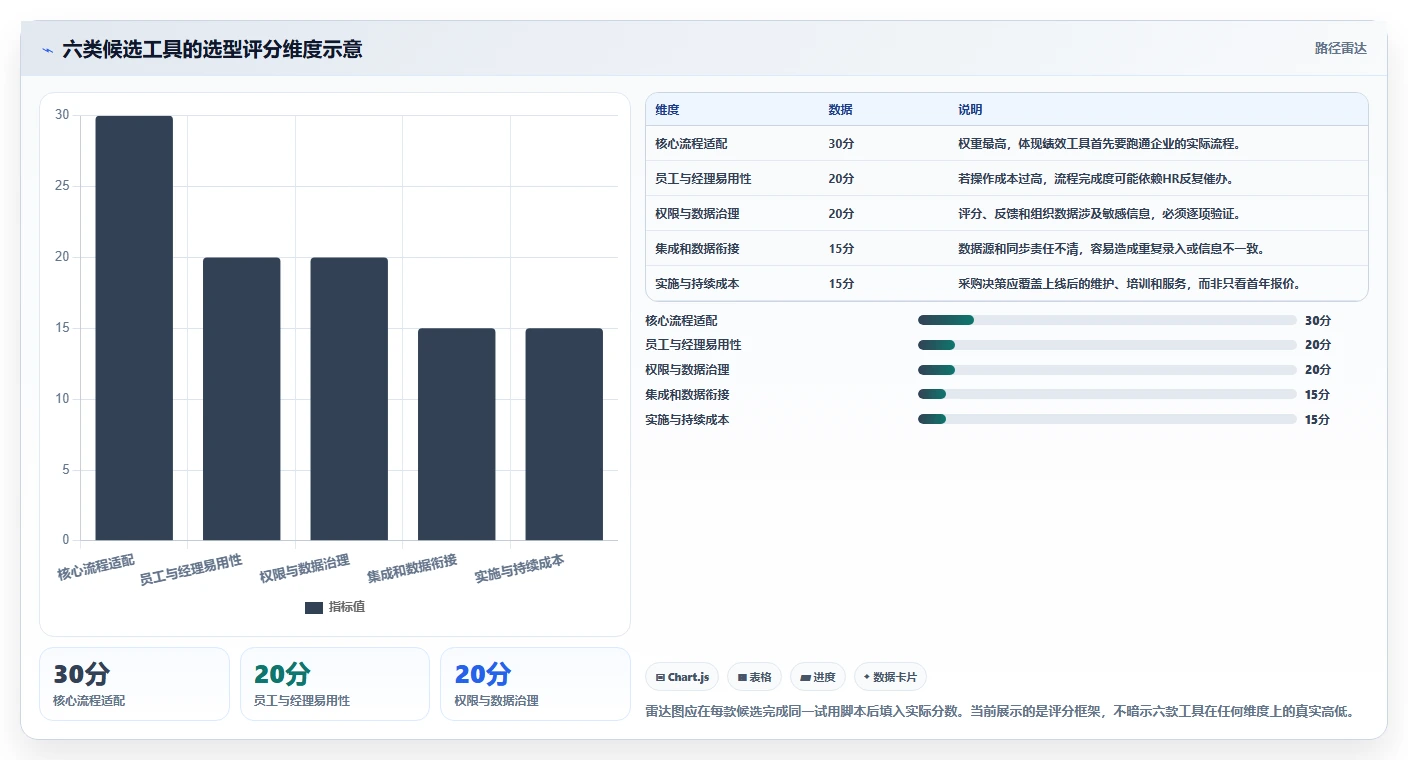Click the 核心流程适配 progress bar
Viewport: 1408px width, 760px height.
[x=1107, y=320]
